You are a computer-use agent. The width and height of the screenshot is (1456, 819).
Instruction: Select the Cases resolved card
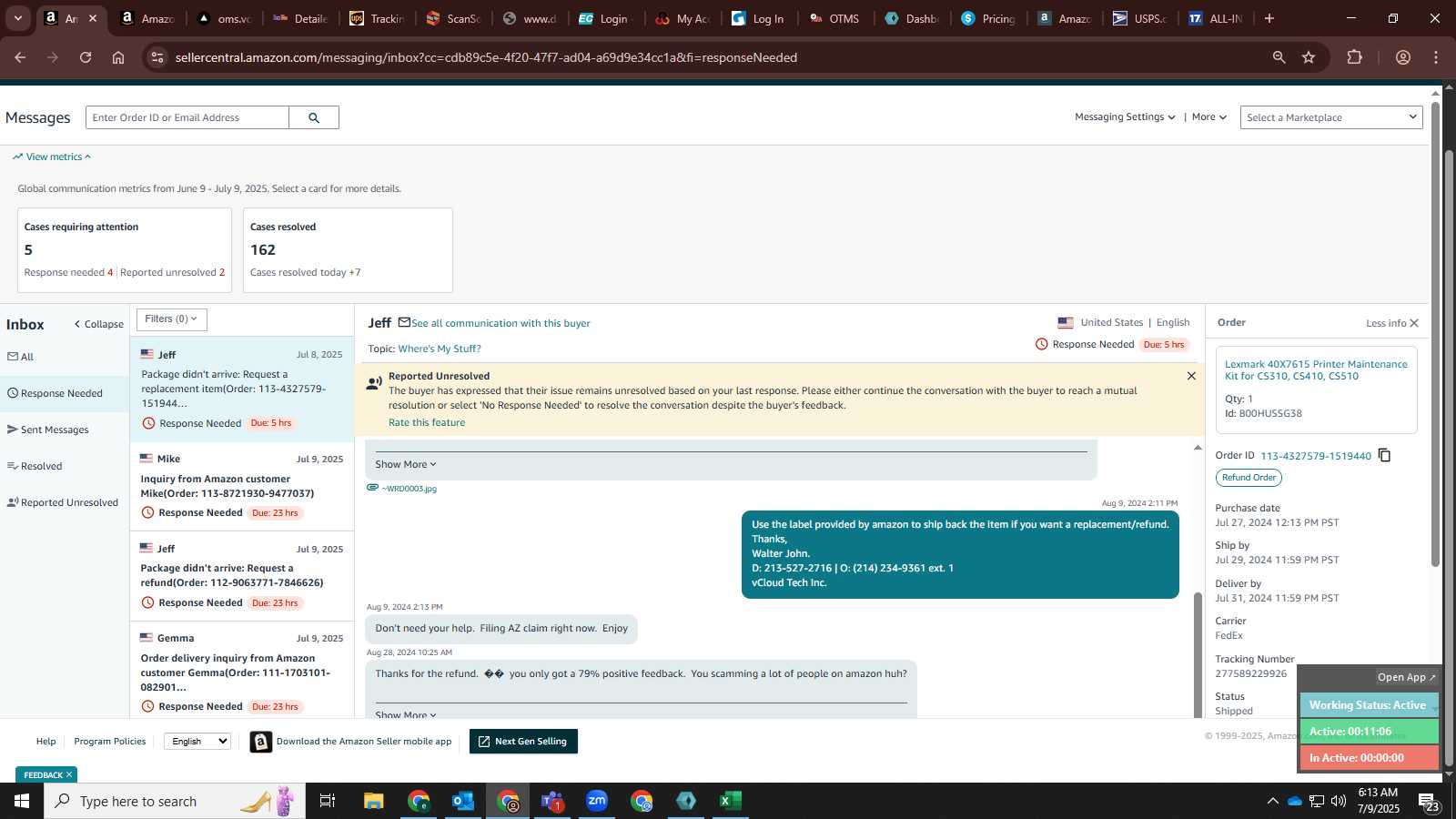click(349, 250)
